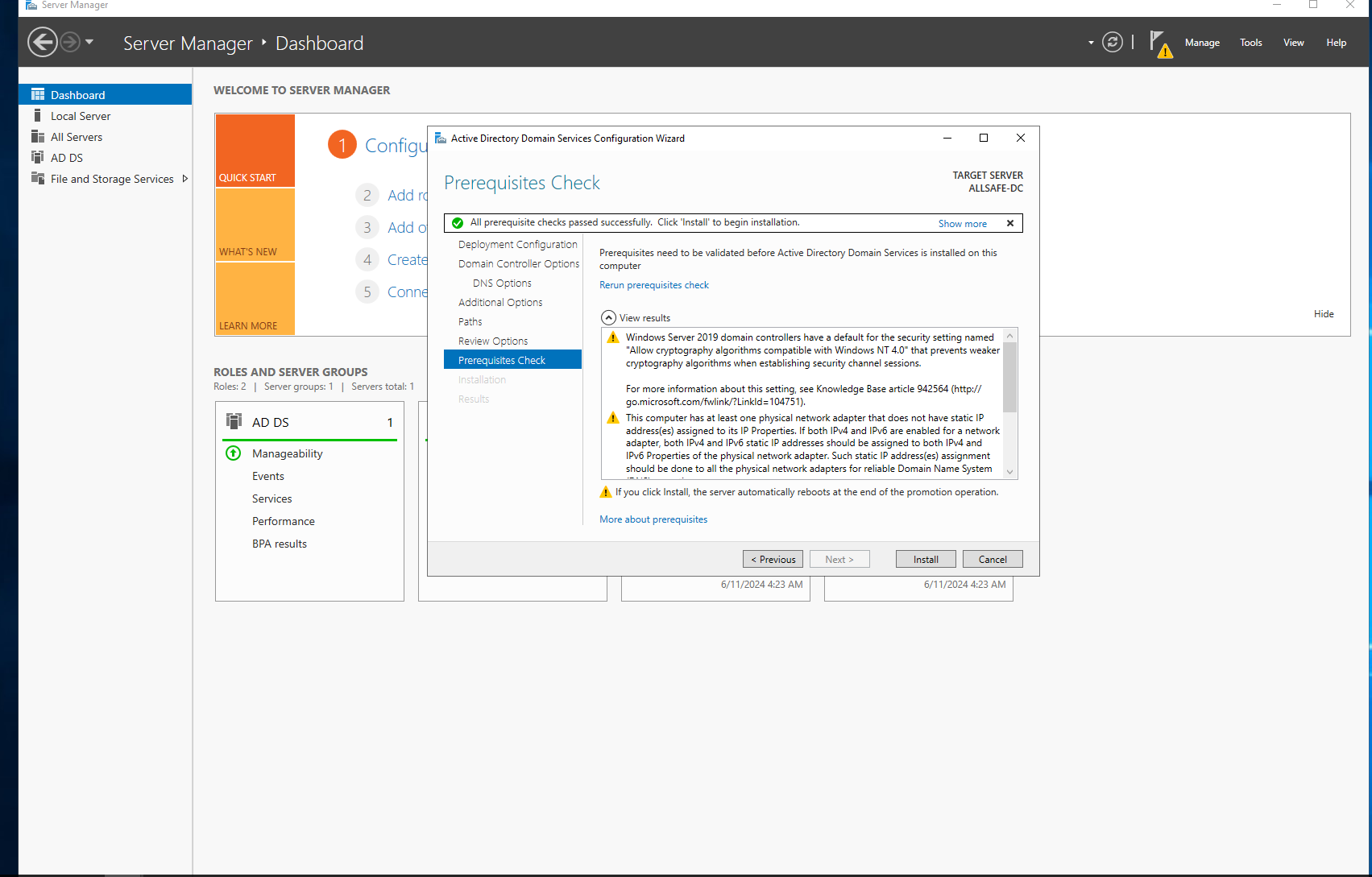Select All Servers in the sidebar
The image size is (1372, 877).
click(x=105, y=137)
